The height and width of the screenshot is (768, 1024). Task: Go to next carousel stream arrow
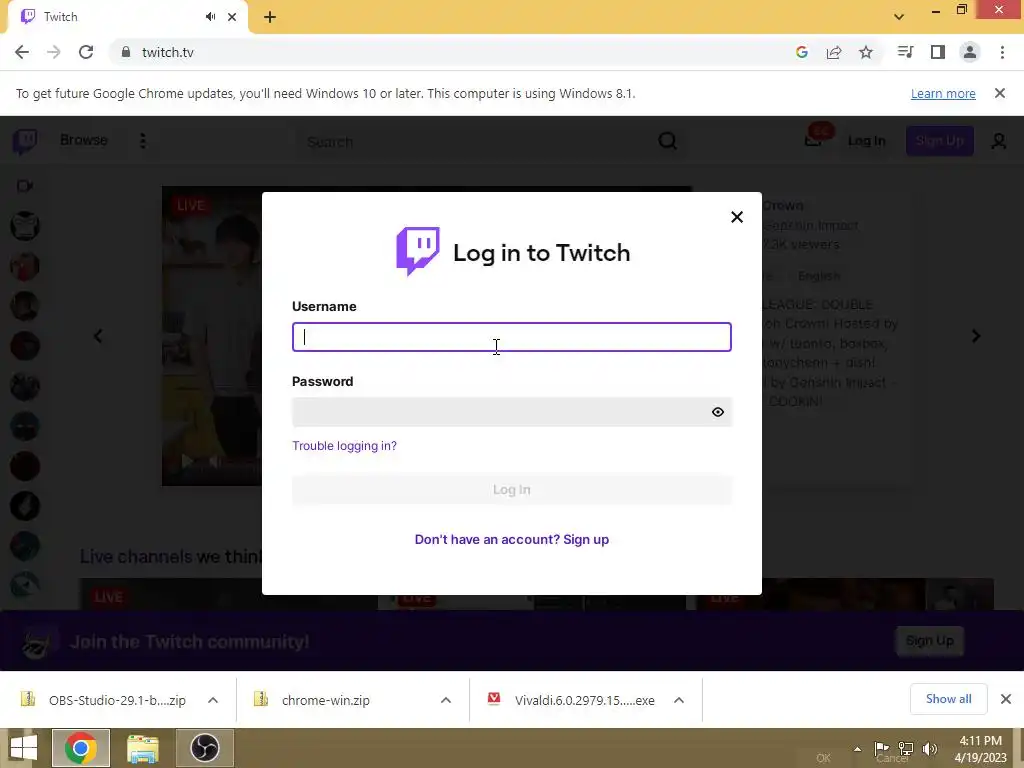(976, 336)
